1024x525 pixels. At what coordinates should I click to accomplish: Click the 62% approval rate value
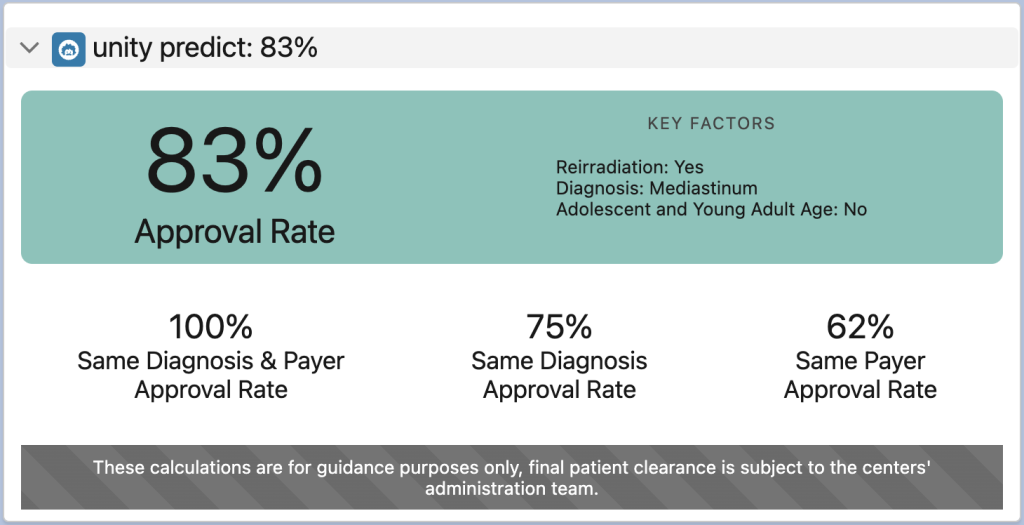(860, 327)
